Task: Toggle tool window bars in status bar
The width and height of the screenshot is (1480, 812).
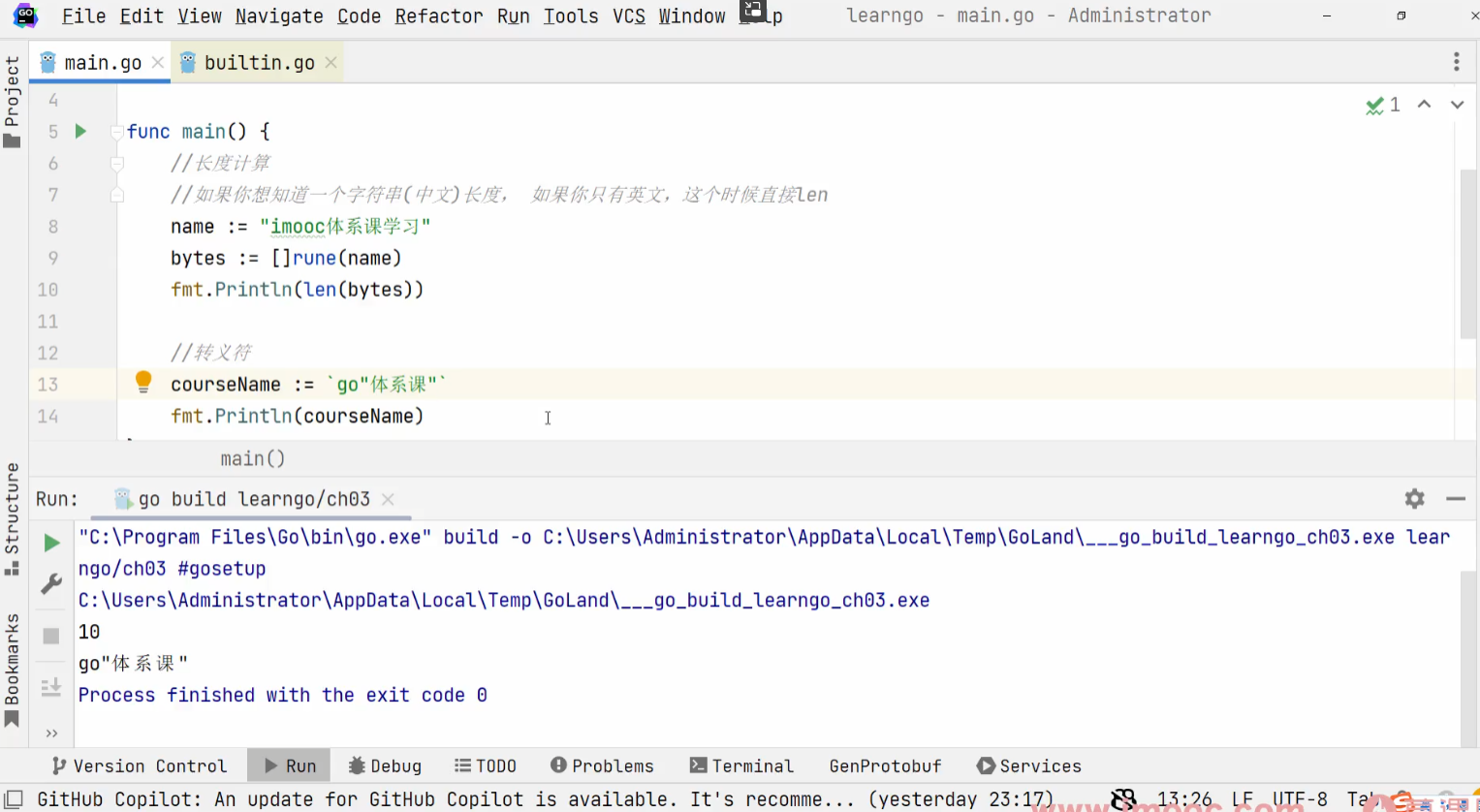Action: 14,799
